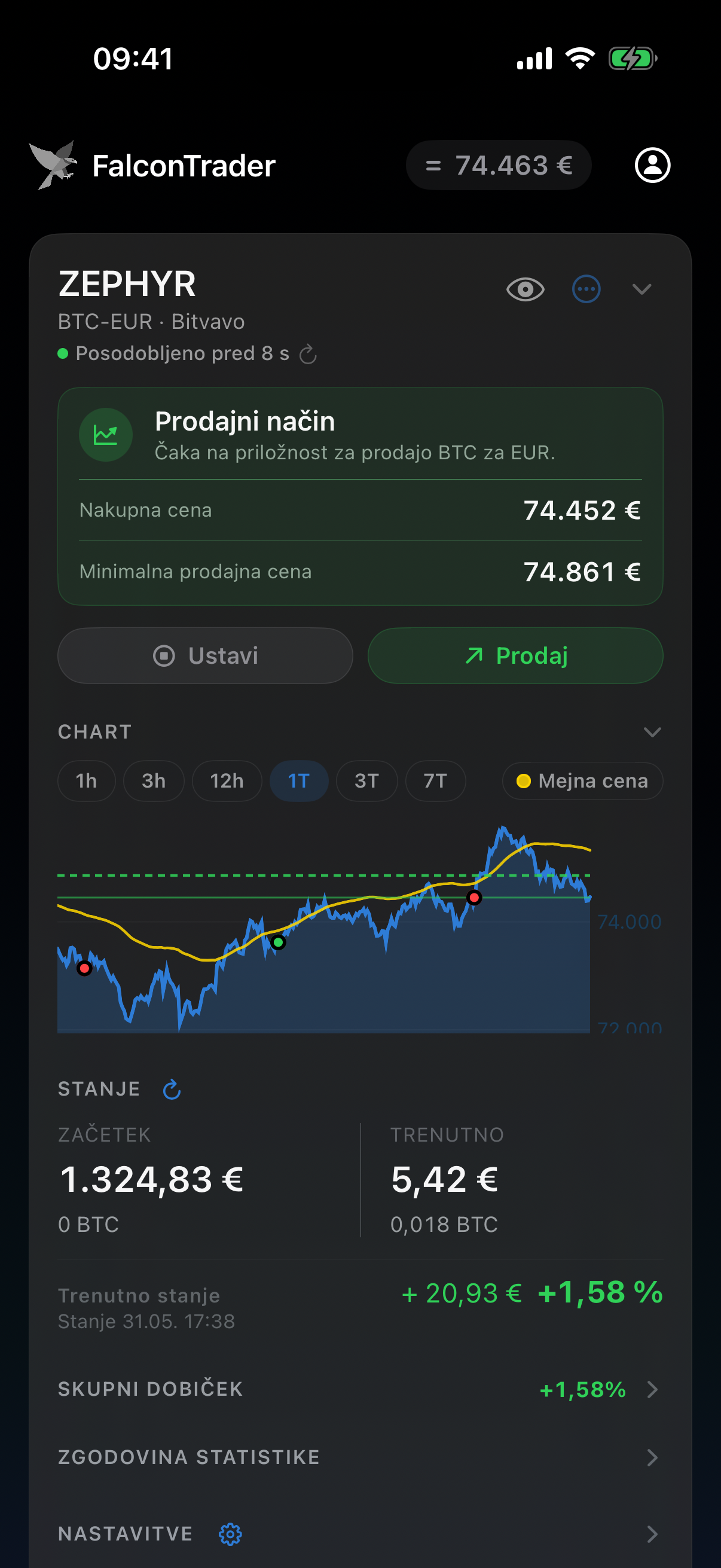Toggle the ZEPHYR bot visibility eye
Viewport: 721px width, 1568px height.
tap(525, 289)
